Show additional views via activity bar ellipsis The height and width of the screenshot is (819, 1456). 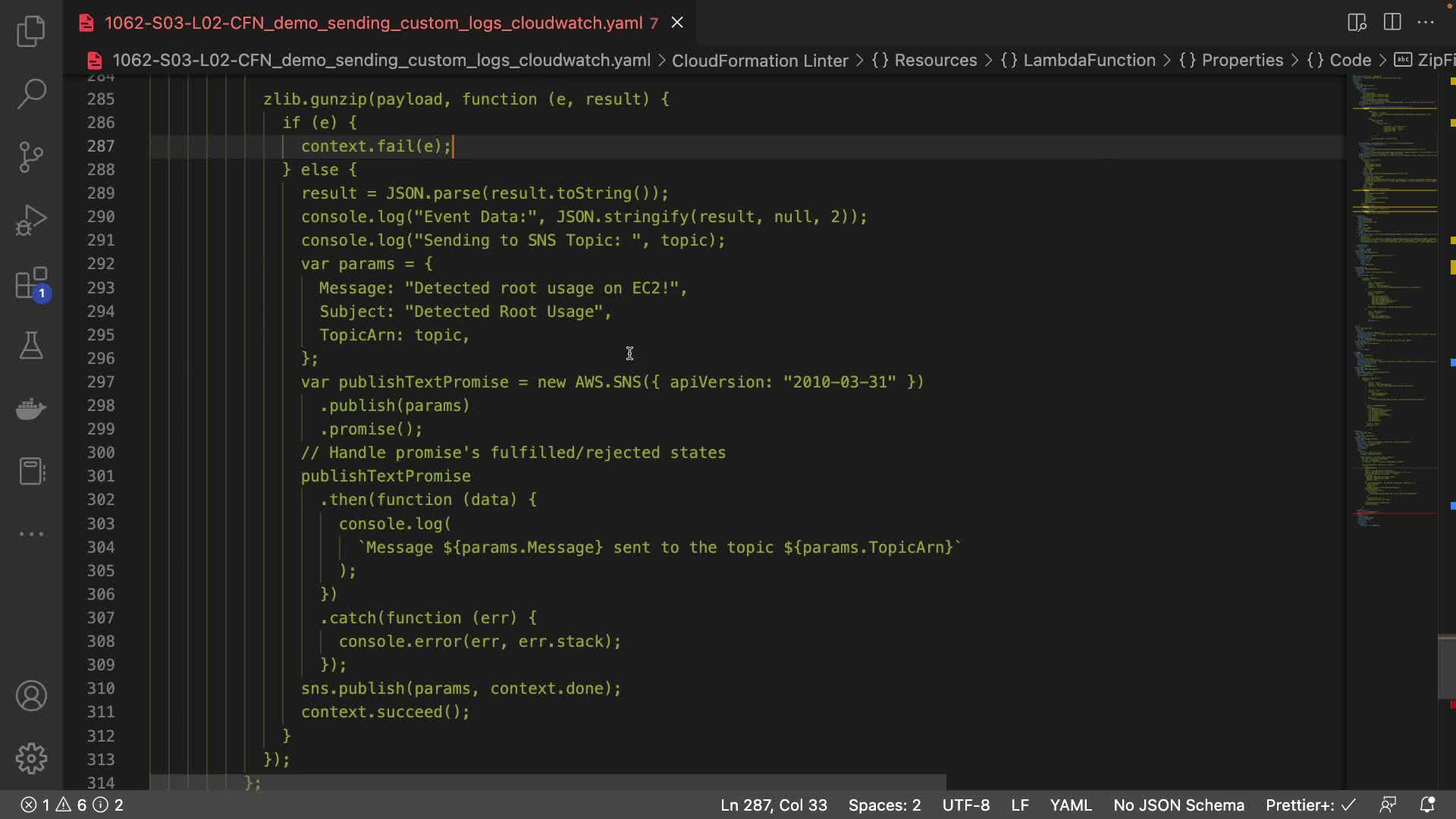click(x=31, y=534)
